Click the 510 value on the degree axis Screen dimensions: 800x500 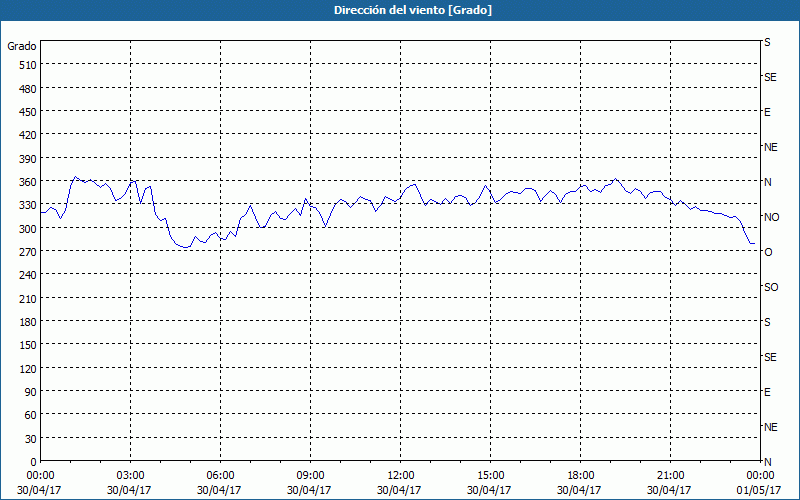point(28,65)
